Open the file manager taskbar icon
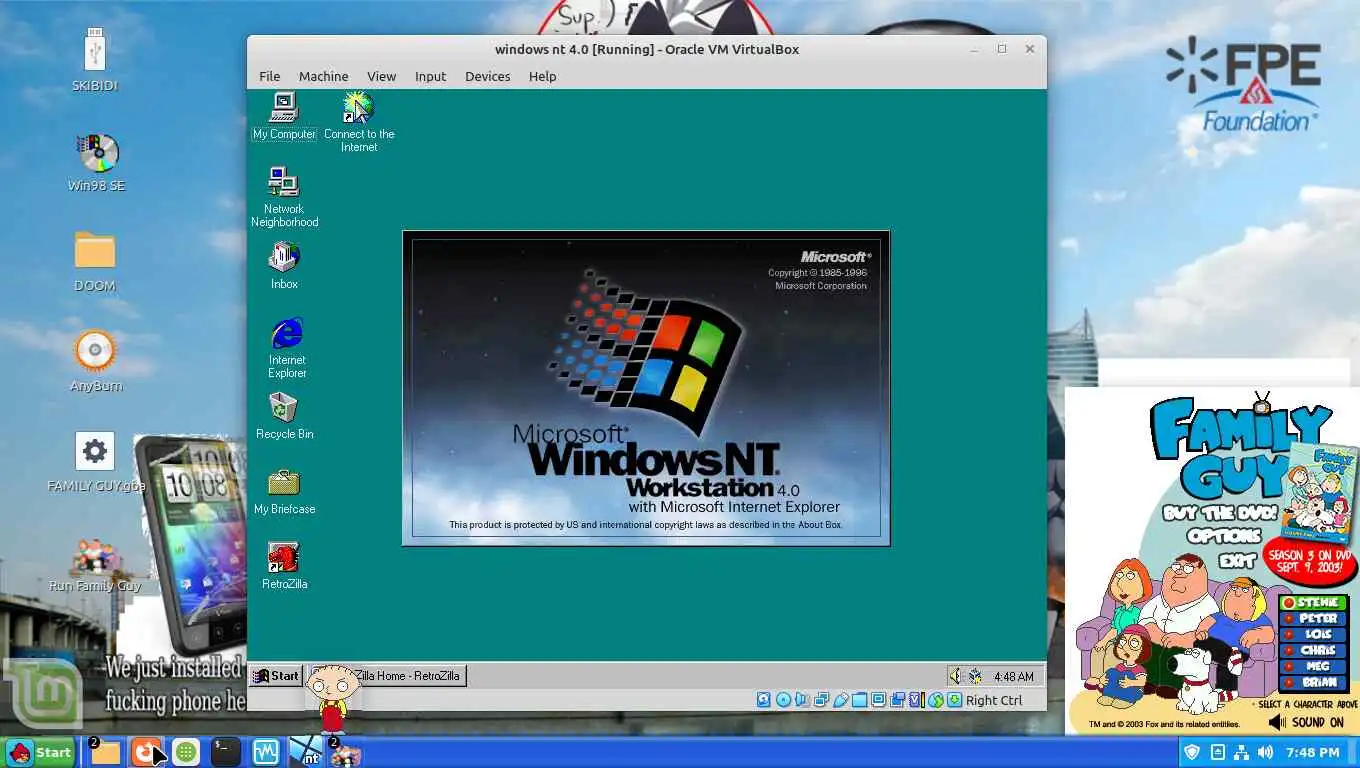This screenshot has height=768, width=1360. click(105, 752)
